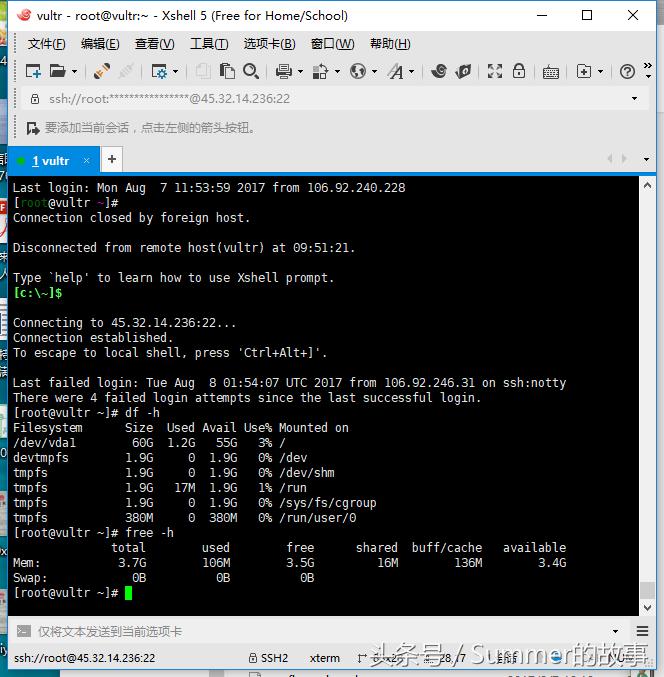Click the Print icon

coord(284,71)
